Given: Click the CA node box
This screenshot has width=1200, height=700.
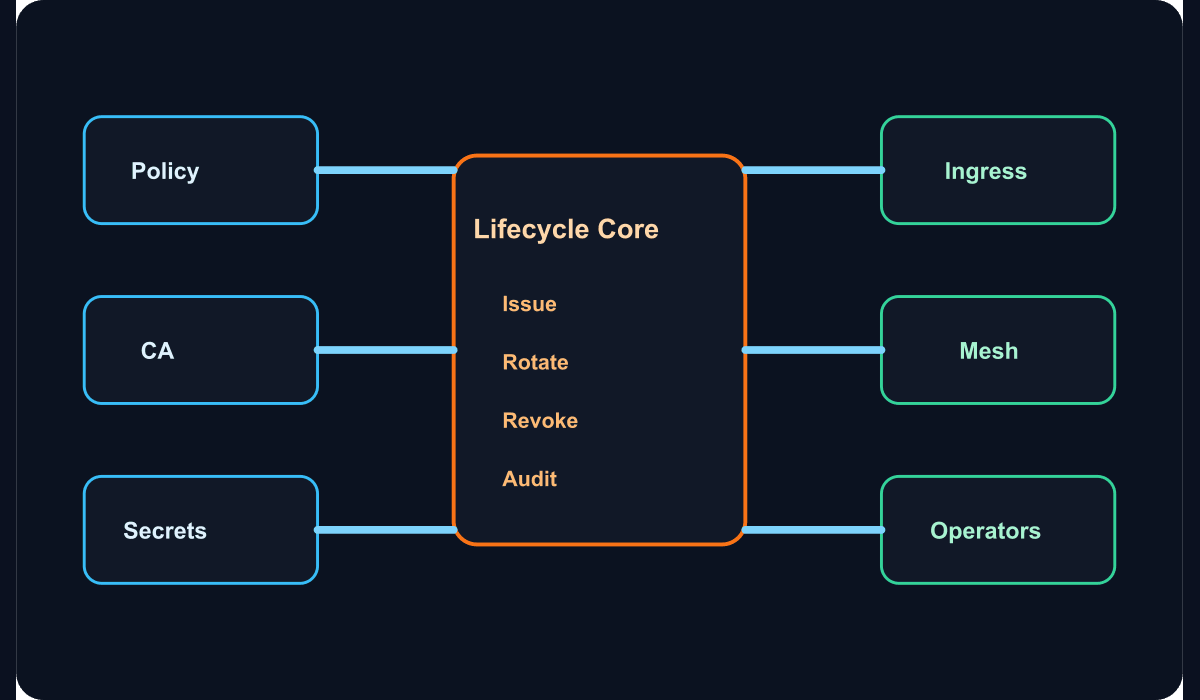Looking at the screenshot, I should pyautogui.click(x=201, y=350).
